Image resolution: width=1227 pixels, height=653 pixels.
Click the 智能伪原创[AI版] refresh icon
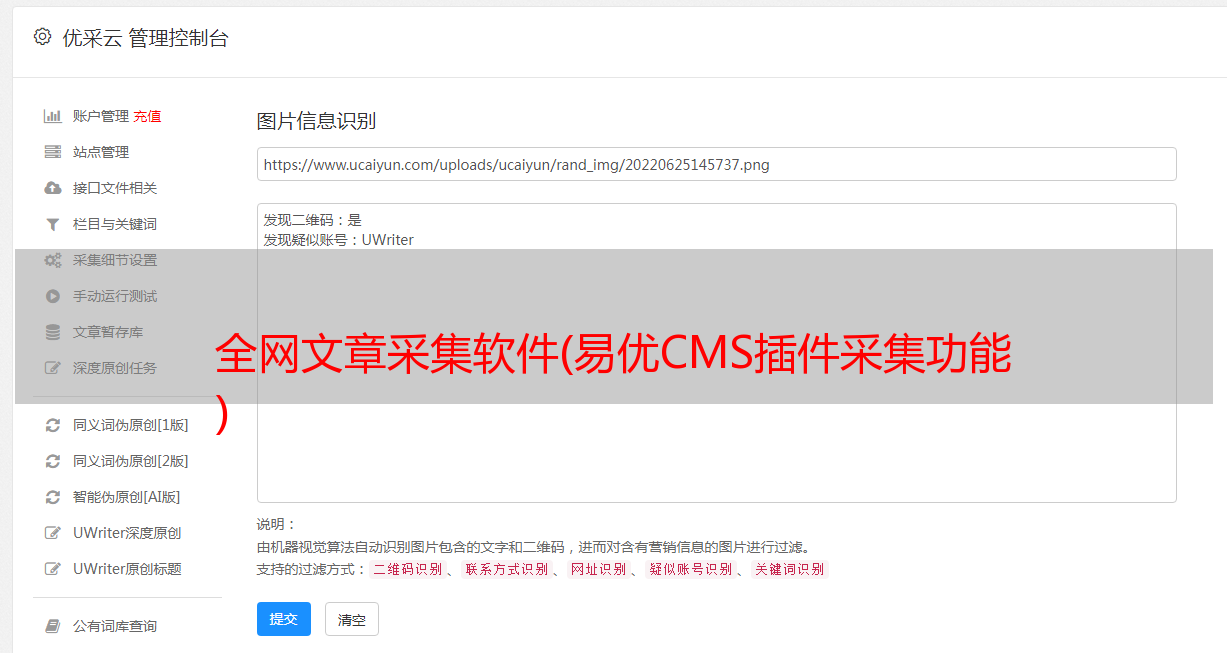click(x=53, y=497)
